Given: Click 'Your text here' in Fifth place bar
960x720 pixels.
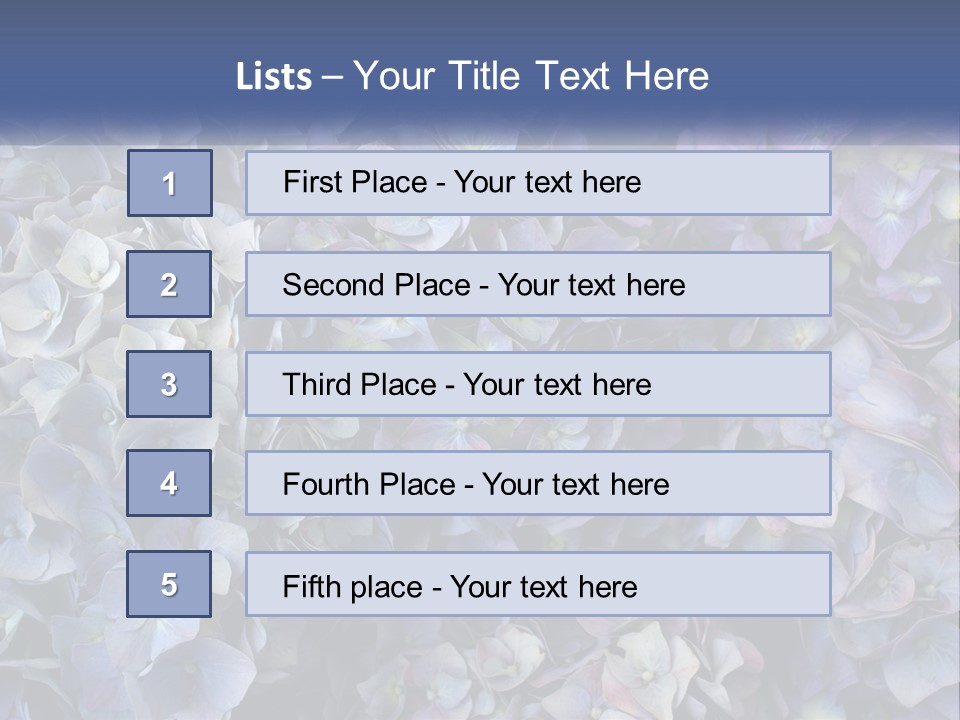Looking at the screenshot, I should (x=543, y=586).
